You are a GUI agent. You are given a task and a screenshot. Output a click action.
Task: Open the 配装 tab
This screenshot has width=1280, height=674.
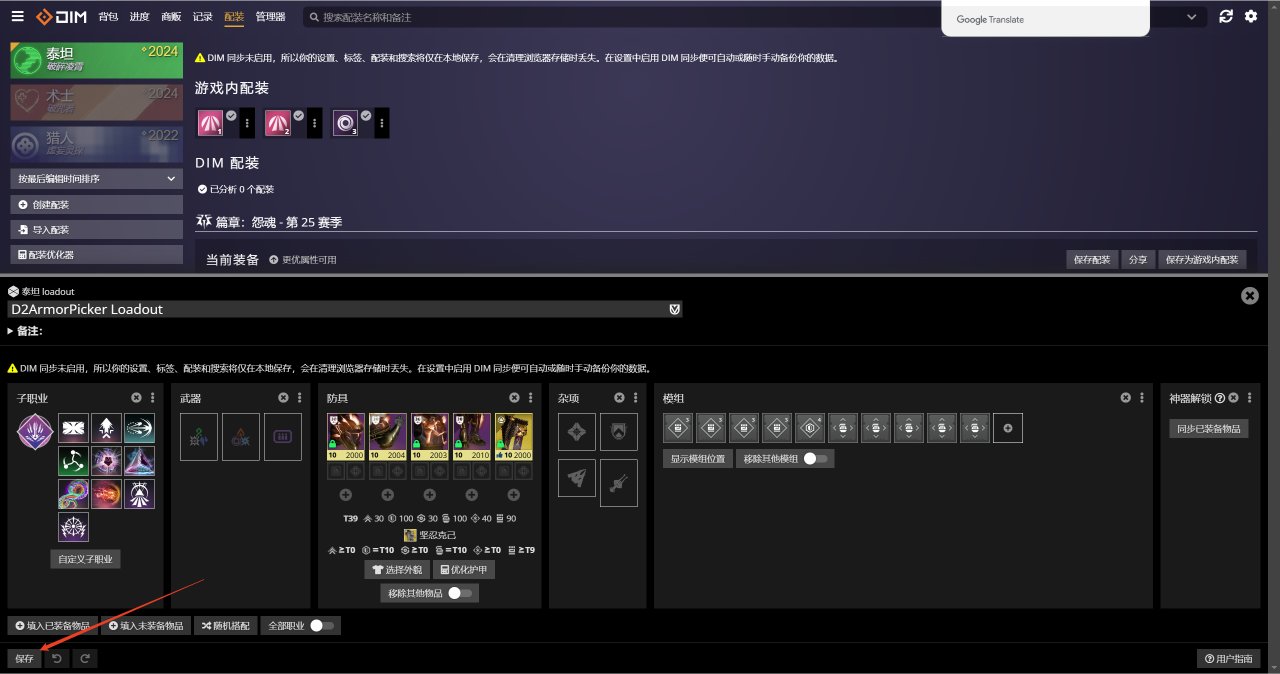coord(234,17)
